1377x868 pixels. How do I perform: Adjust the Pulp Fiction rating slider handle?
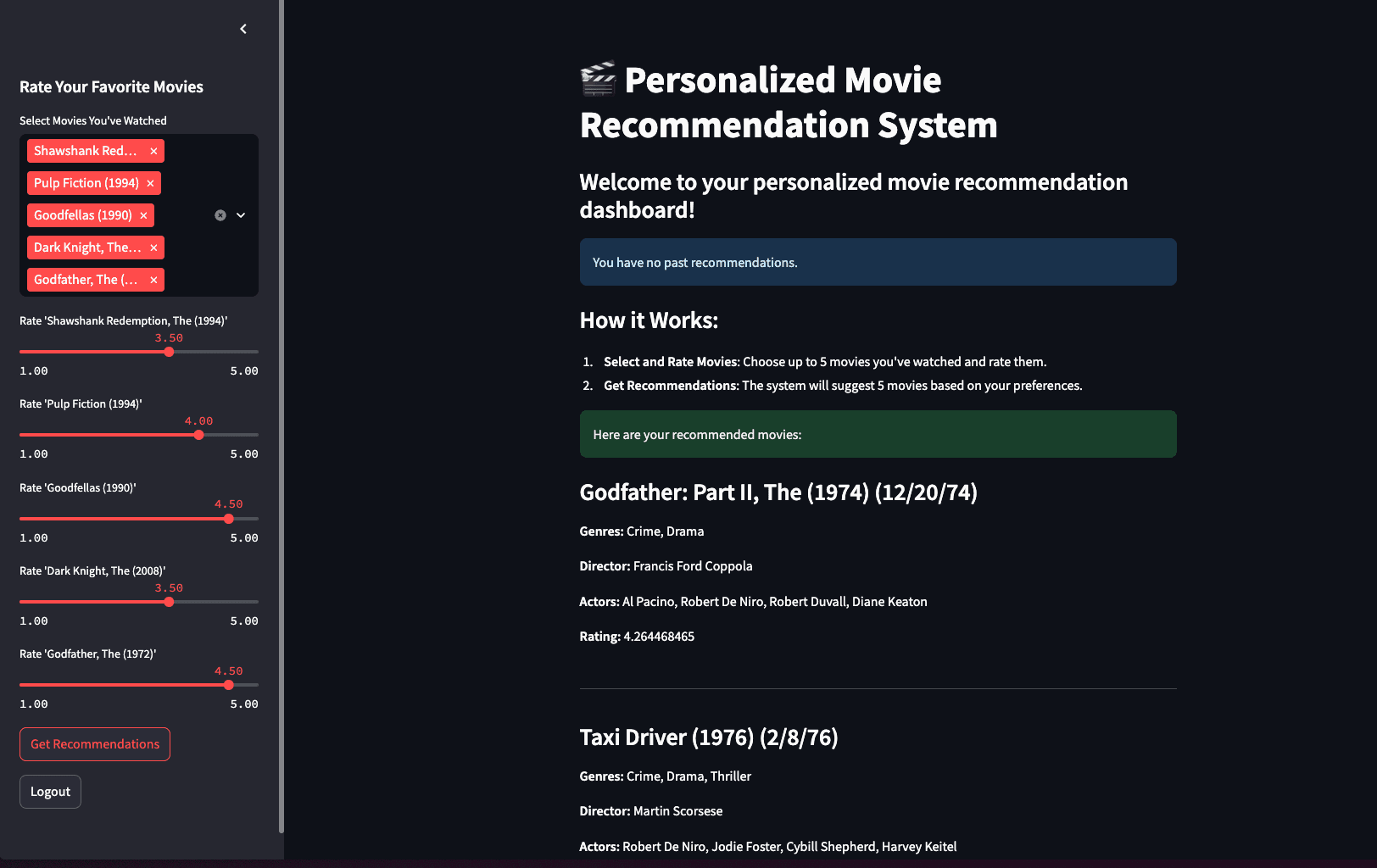tap(198, 435)
